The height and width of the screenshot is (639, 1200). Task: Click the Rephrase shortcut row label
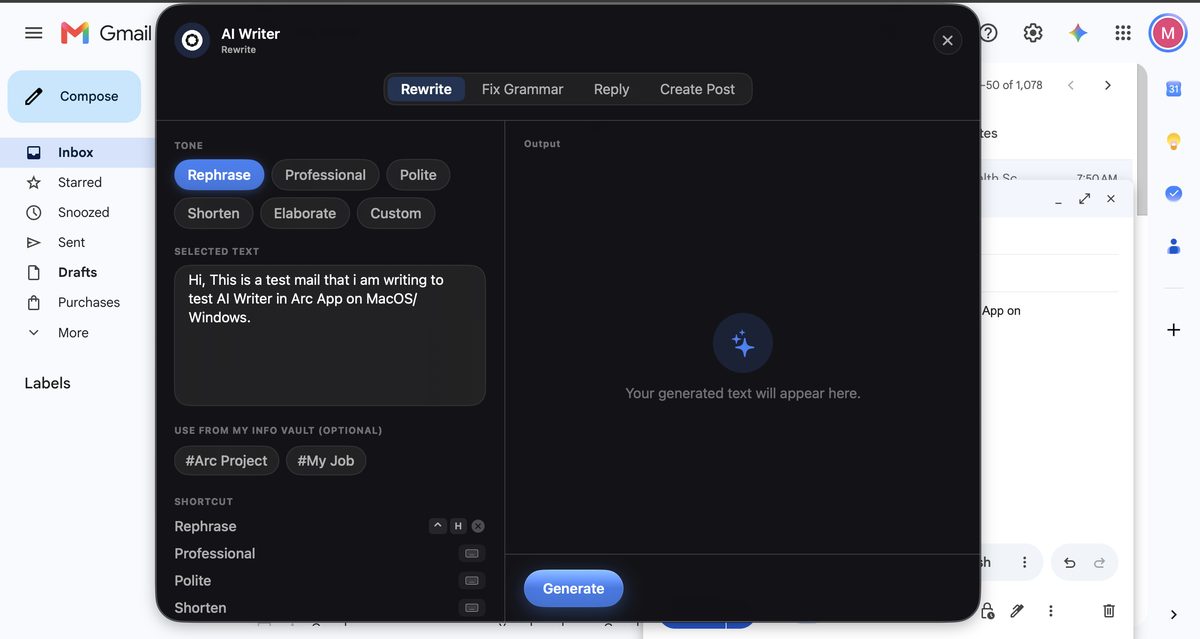tap(205, 526)
